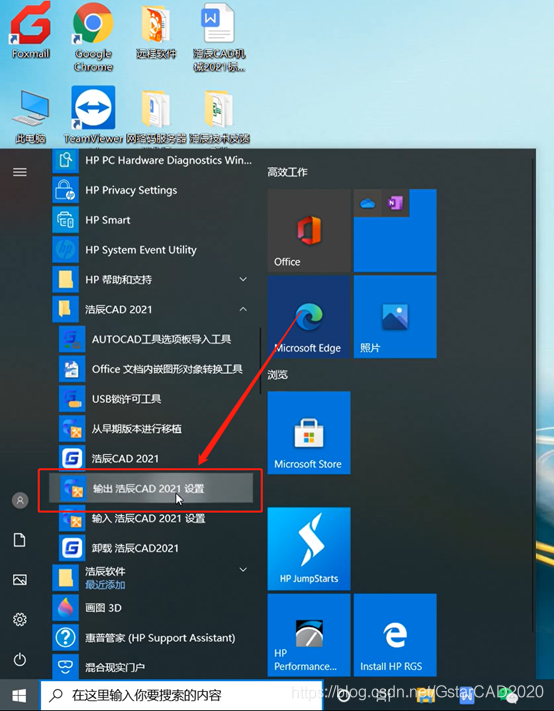Viewport: 554px width, 711px height.
Task: Open the 远程软件 desktop folder
Action: (x=156, y=32)
